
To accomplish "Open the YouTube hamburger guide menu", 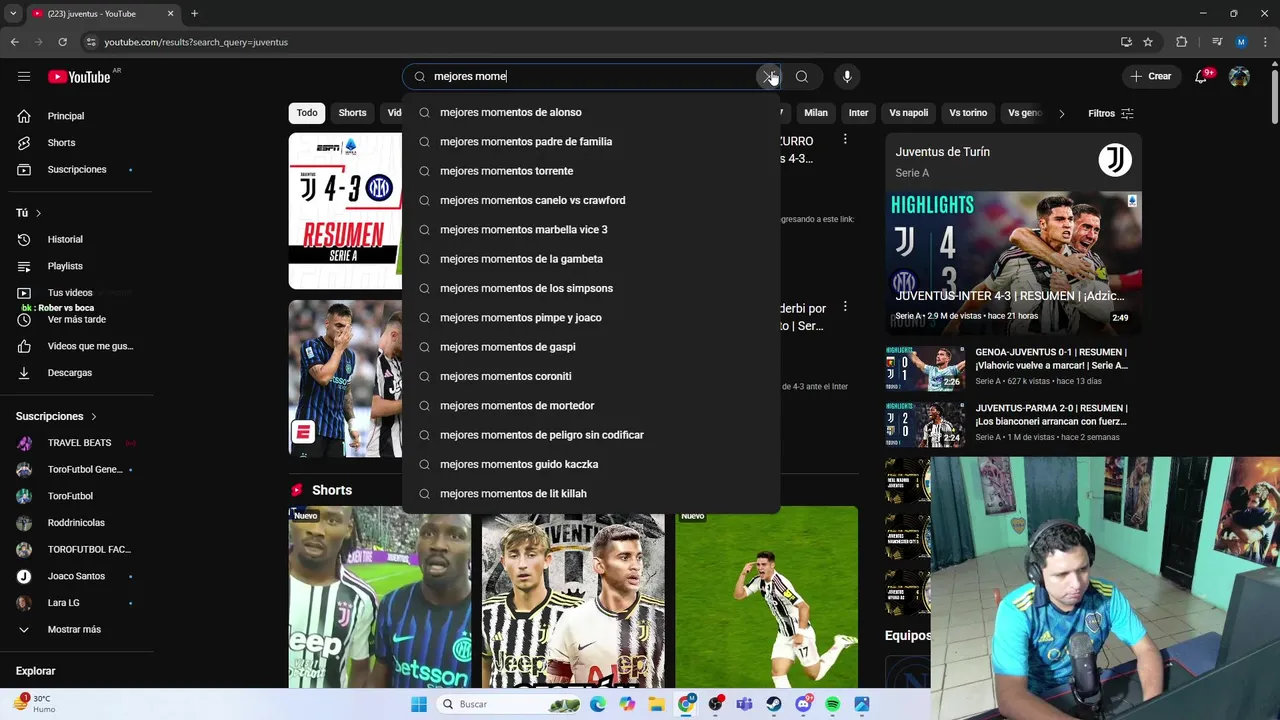I will coord(24,76).
